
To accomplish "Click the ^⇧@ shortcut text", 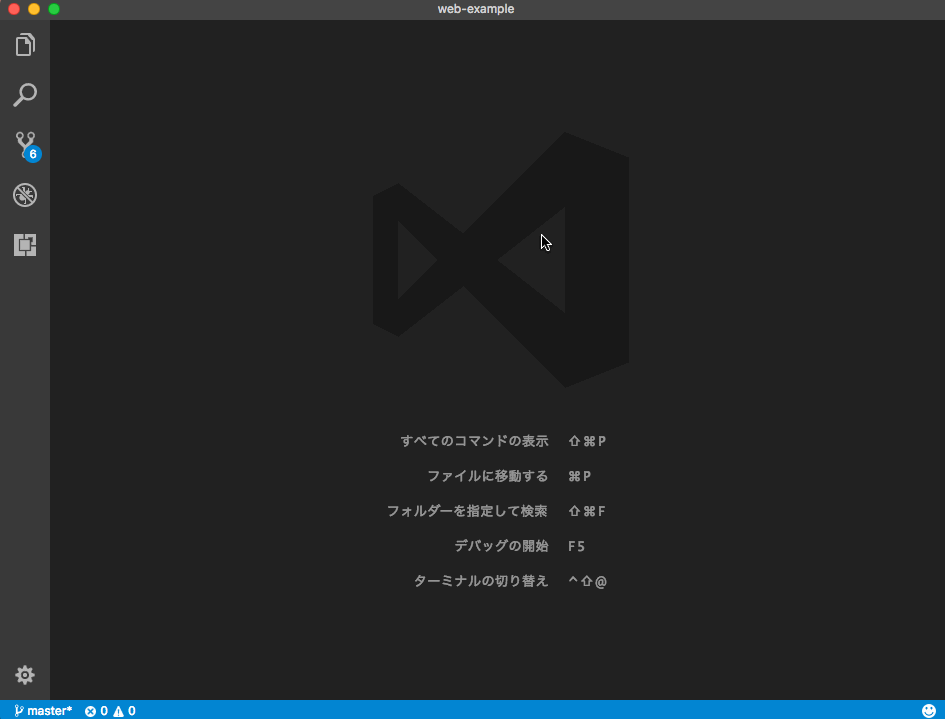I will (x=588, y=581).
